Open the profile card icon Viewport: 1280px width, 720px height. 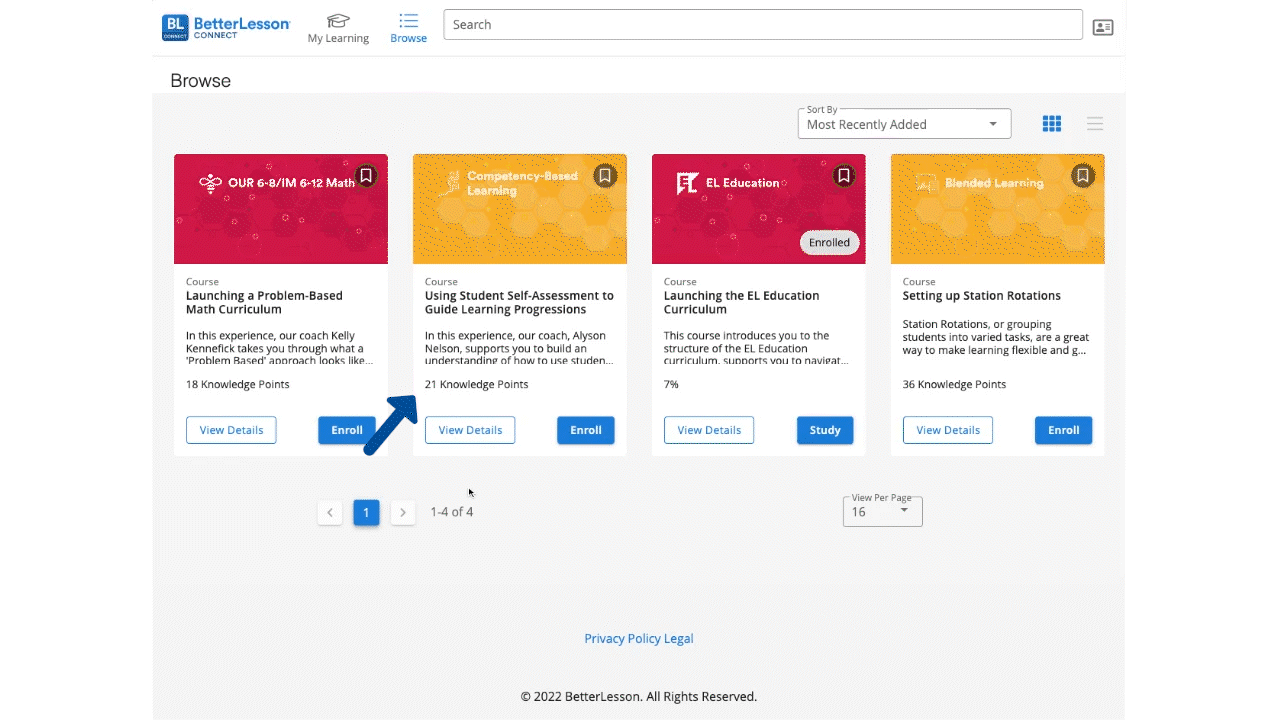(1103, 27)
